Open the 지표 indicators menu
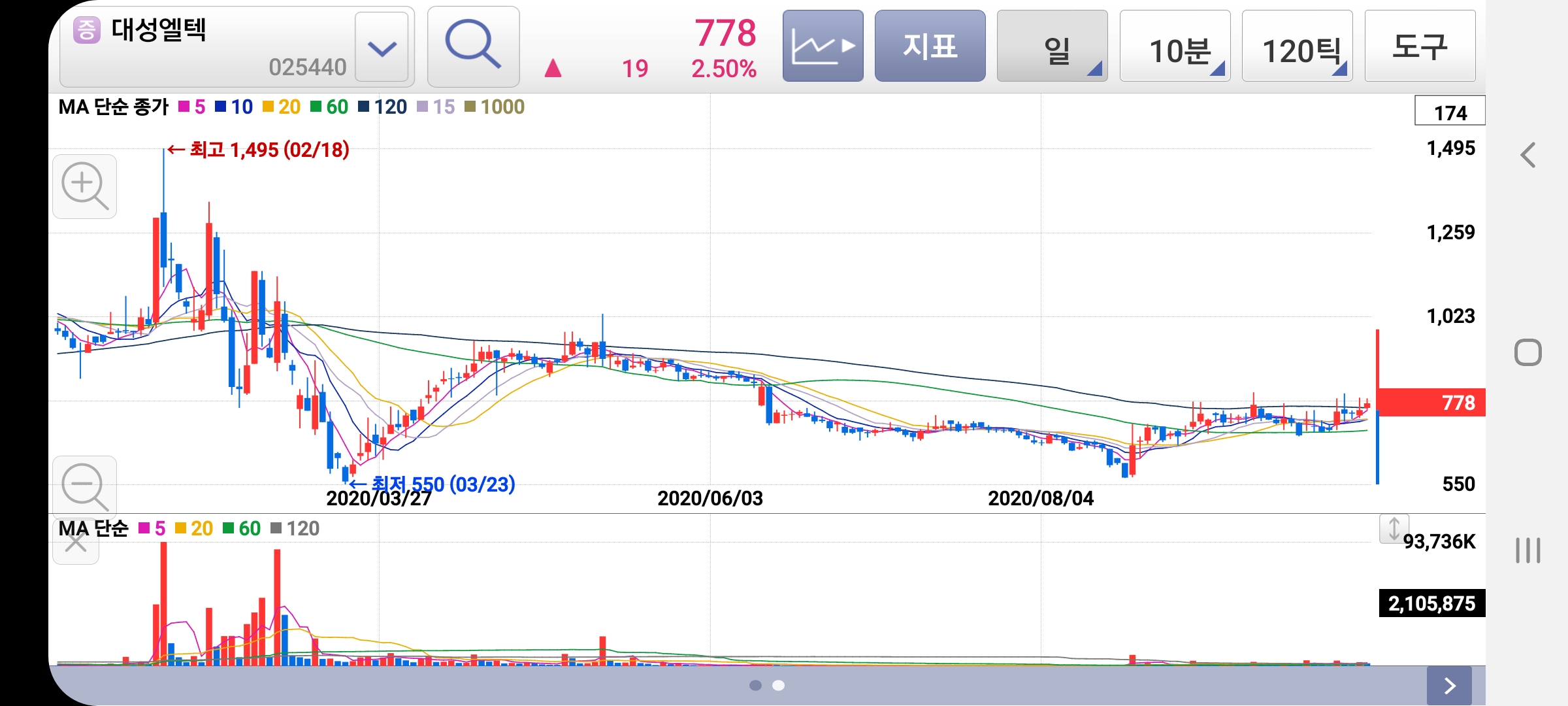The height and width of the screenshot is (706, 1568). tap(930, 46)
